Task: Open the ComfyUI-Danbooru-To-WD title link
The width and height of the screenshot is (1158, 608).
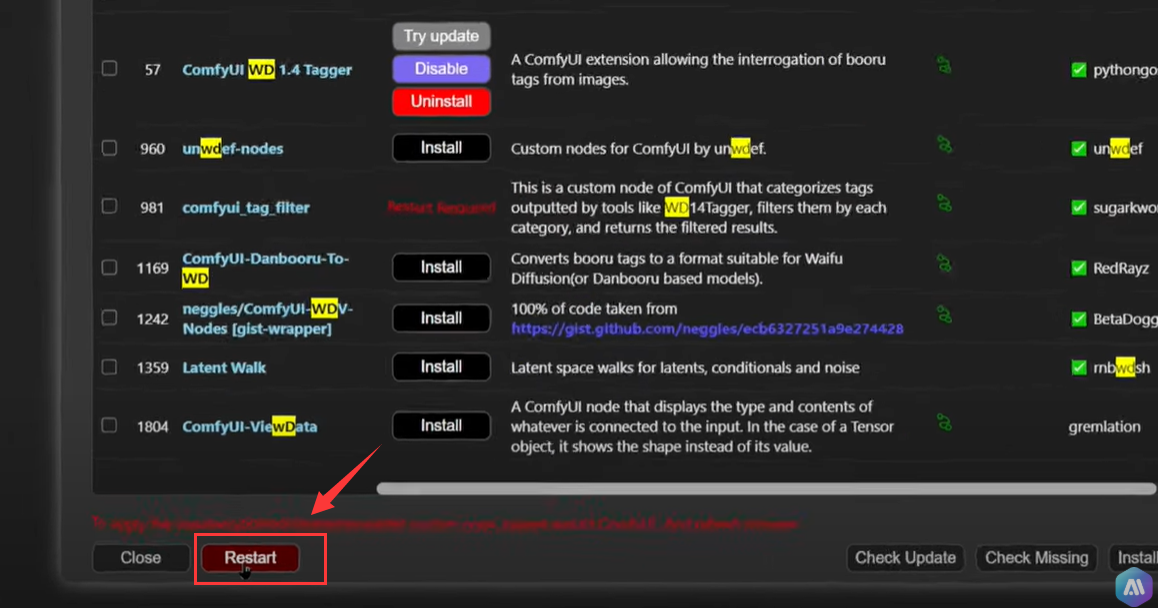Action: [x=266, y=268]
